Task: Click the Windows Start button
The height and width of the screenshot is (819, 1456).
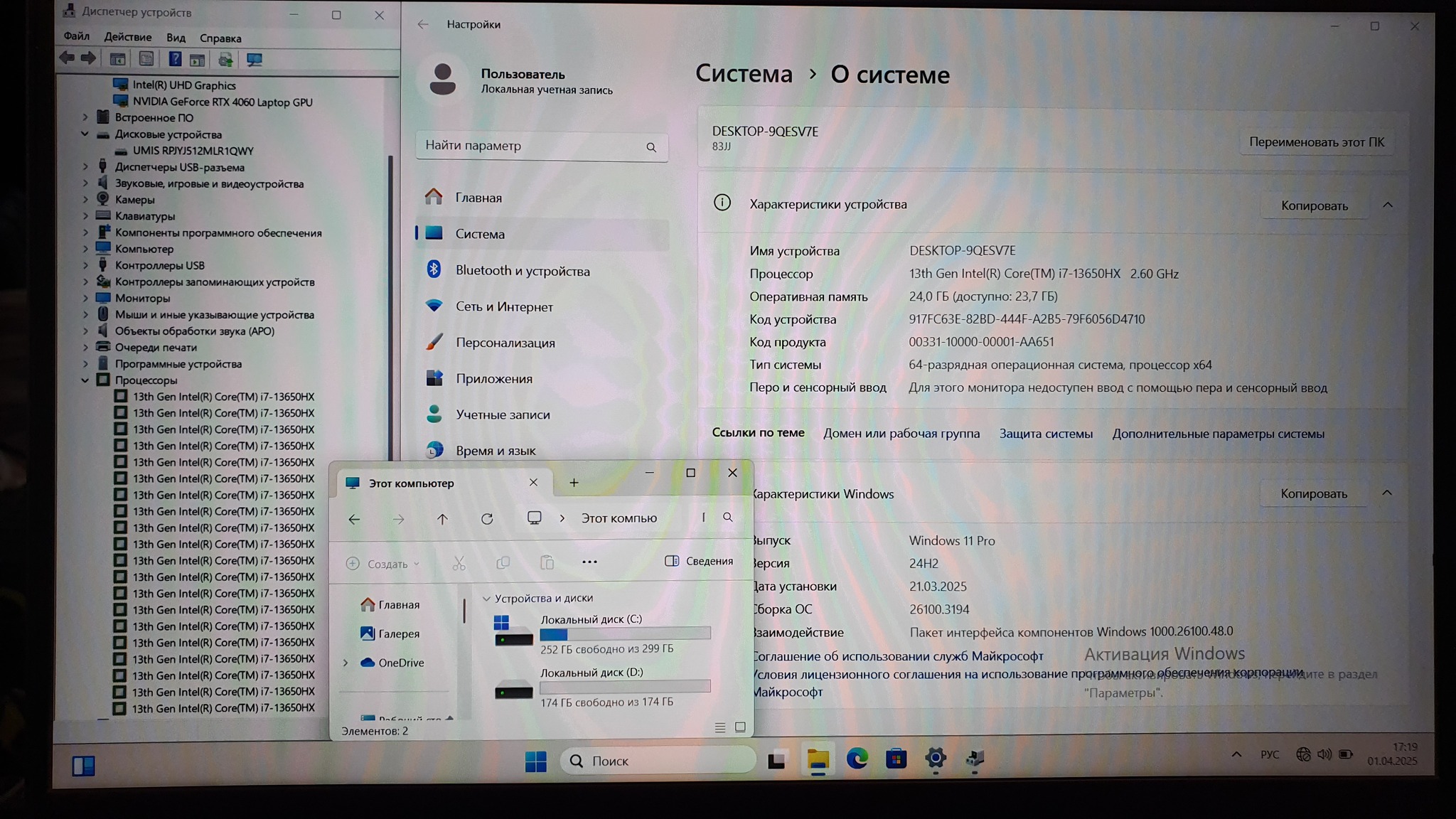Action: point(535,761)
